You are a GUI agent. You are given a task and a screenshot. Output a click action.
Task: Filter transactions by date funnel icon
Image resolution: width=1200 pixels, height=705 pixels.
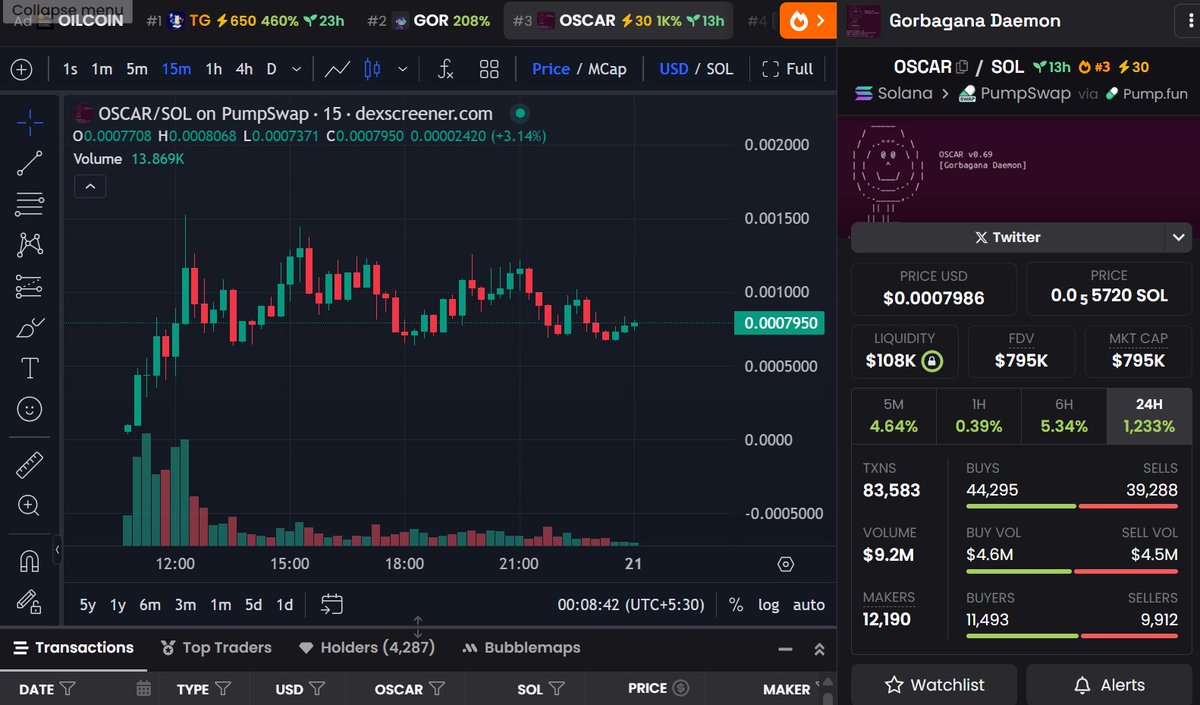(x=67, y=688)
